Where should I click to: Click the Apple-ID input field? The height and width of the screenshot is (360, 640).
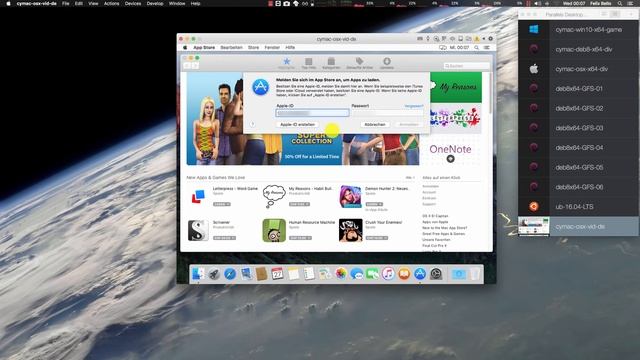pyautogui.click(x=313, y=113)
